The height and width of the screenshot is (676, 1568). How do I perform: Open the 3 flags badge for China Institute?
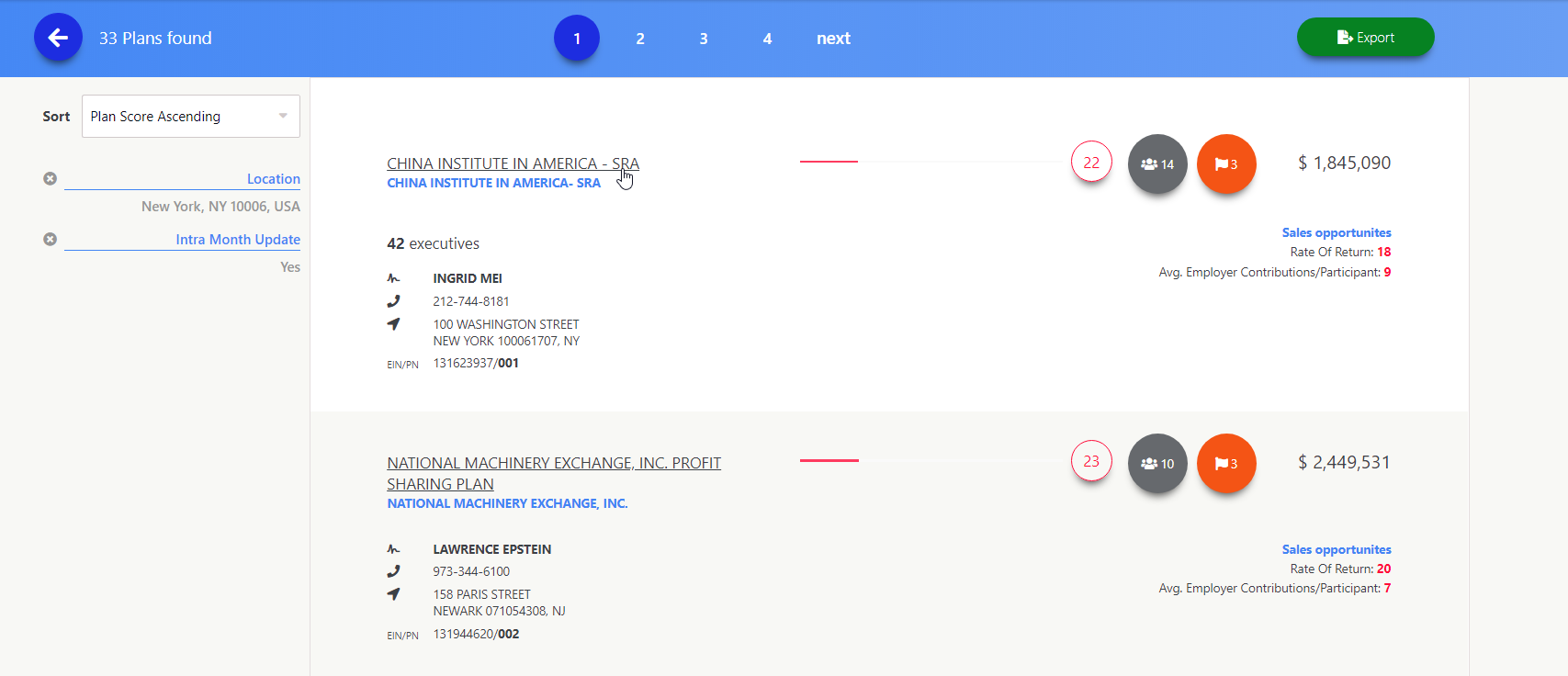point(1226,164)
